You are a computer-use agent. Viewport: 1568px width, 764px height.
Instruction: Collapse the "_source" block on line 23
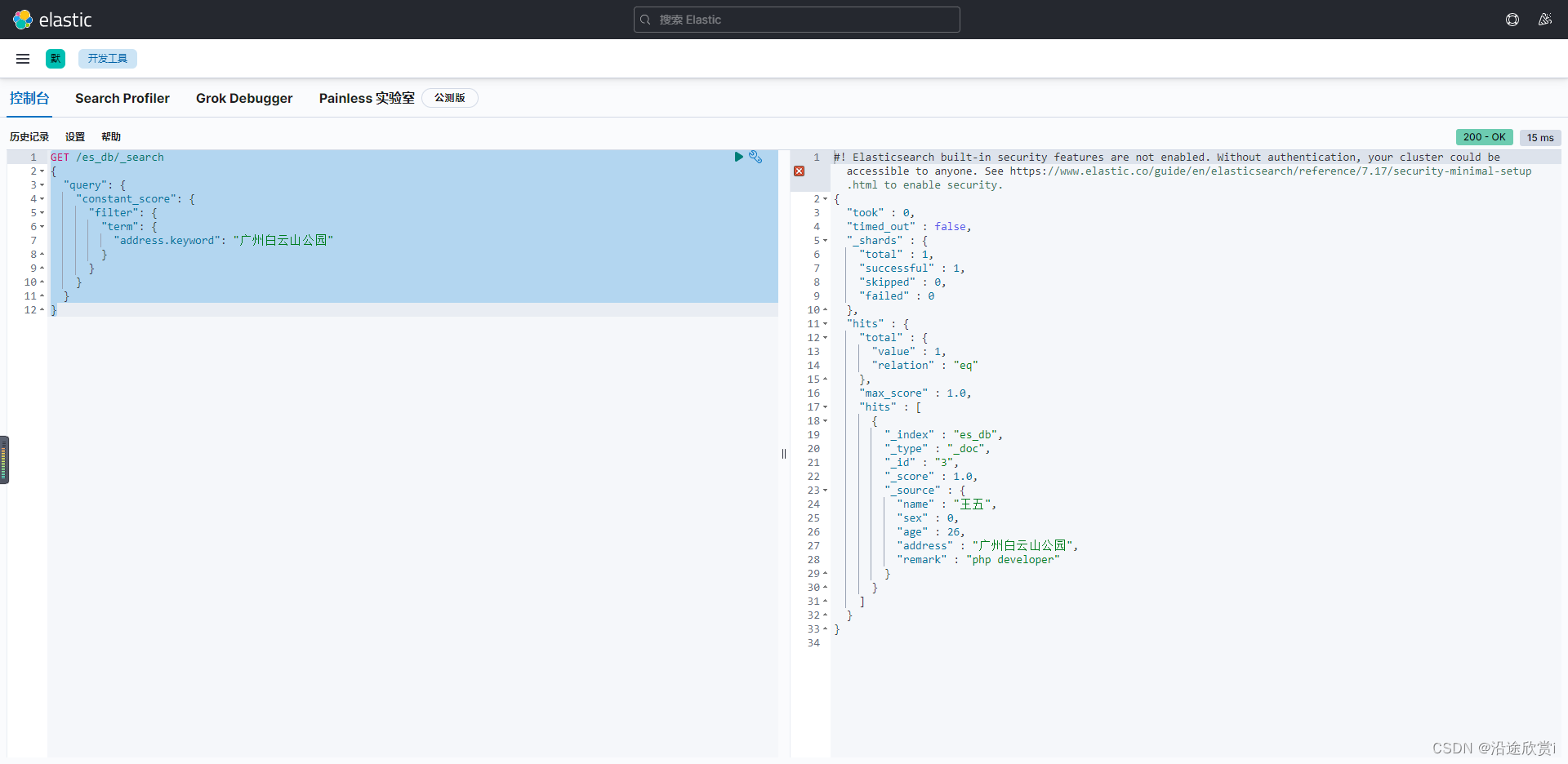(825, 491)
